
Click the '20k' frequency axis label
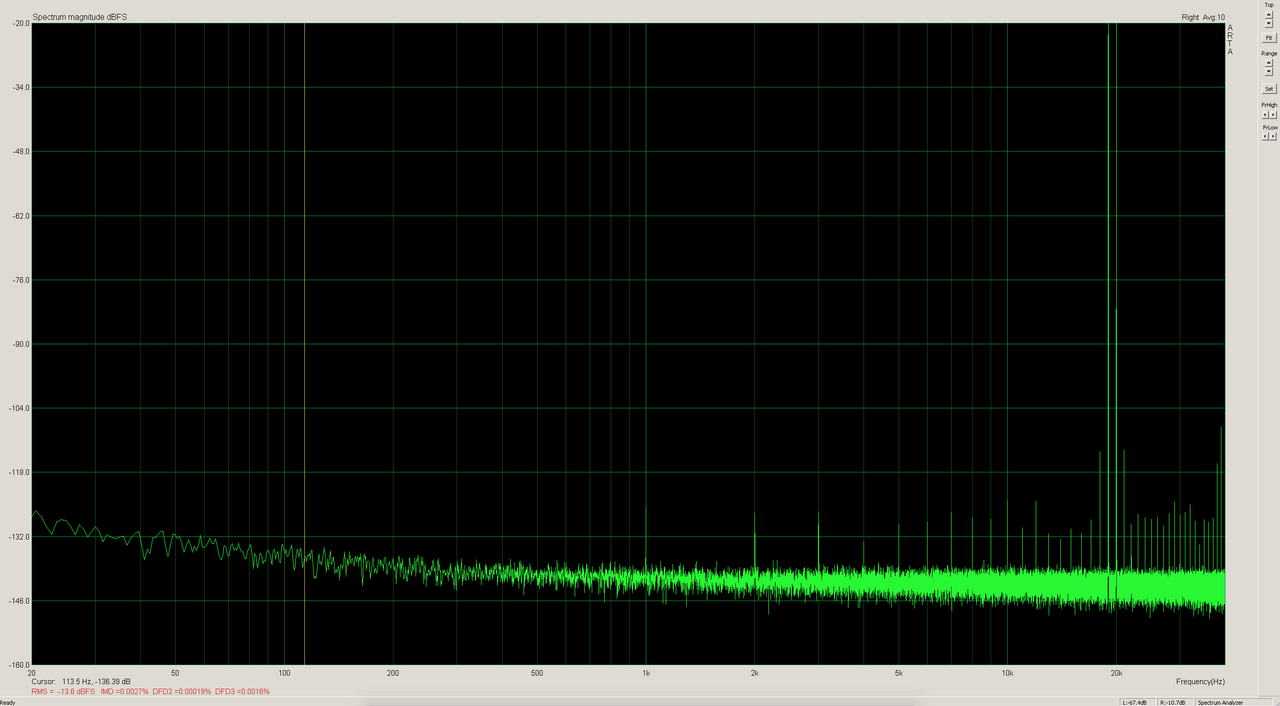[1116, 672]
